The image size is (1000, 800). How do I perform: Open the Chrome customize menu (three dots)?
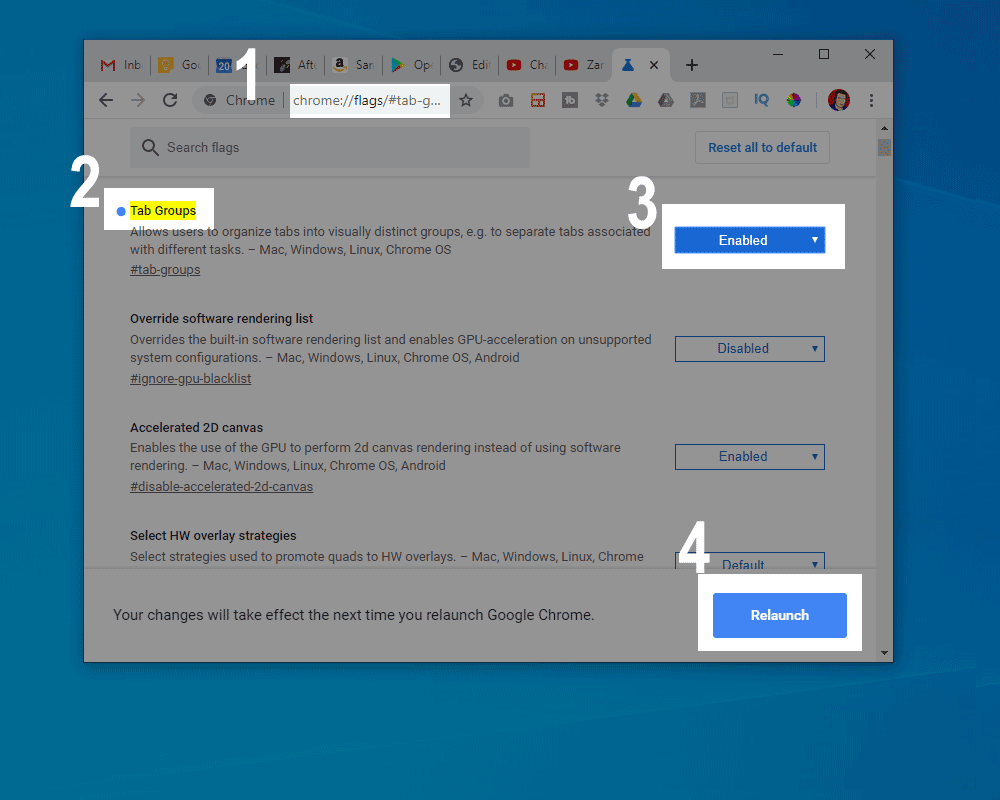coord(873,100)
